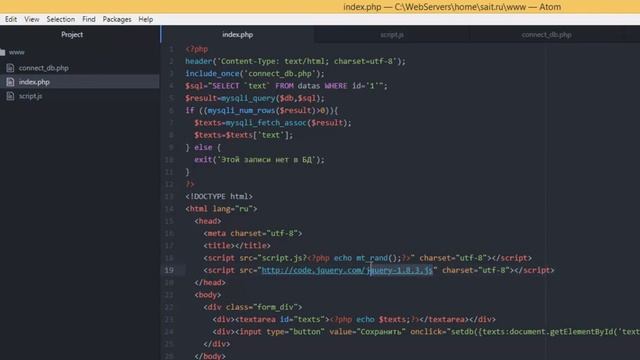
Task: Open script.js from the project tree
Action: click(30, 96)
